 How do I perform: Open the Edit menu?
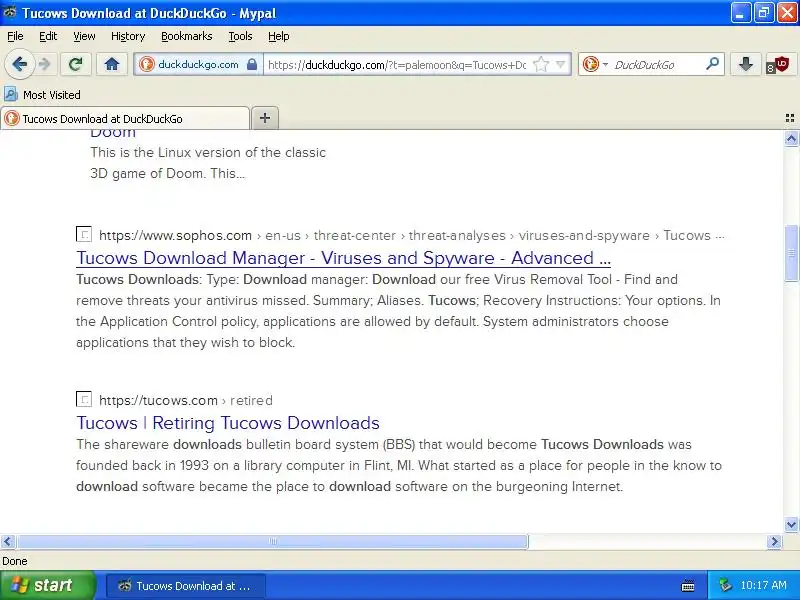48,36
